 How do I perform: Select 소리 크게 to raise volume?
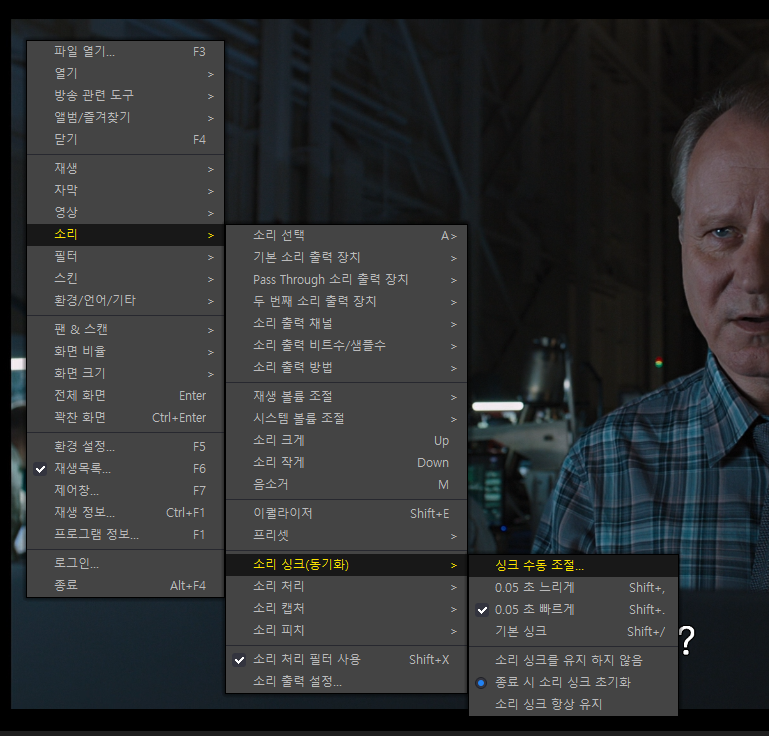coord(346,441)
